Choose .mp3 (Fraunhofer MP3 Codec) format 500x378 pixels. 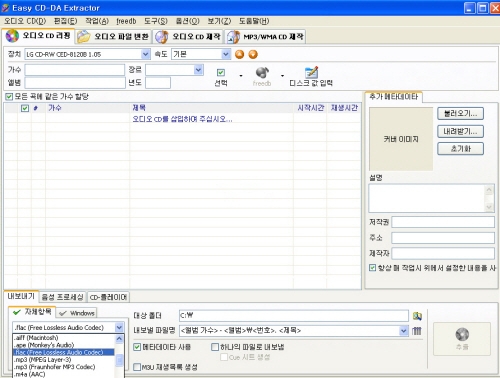(64, 367)
